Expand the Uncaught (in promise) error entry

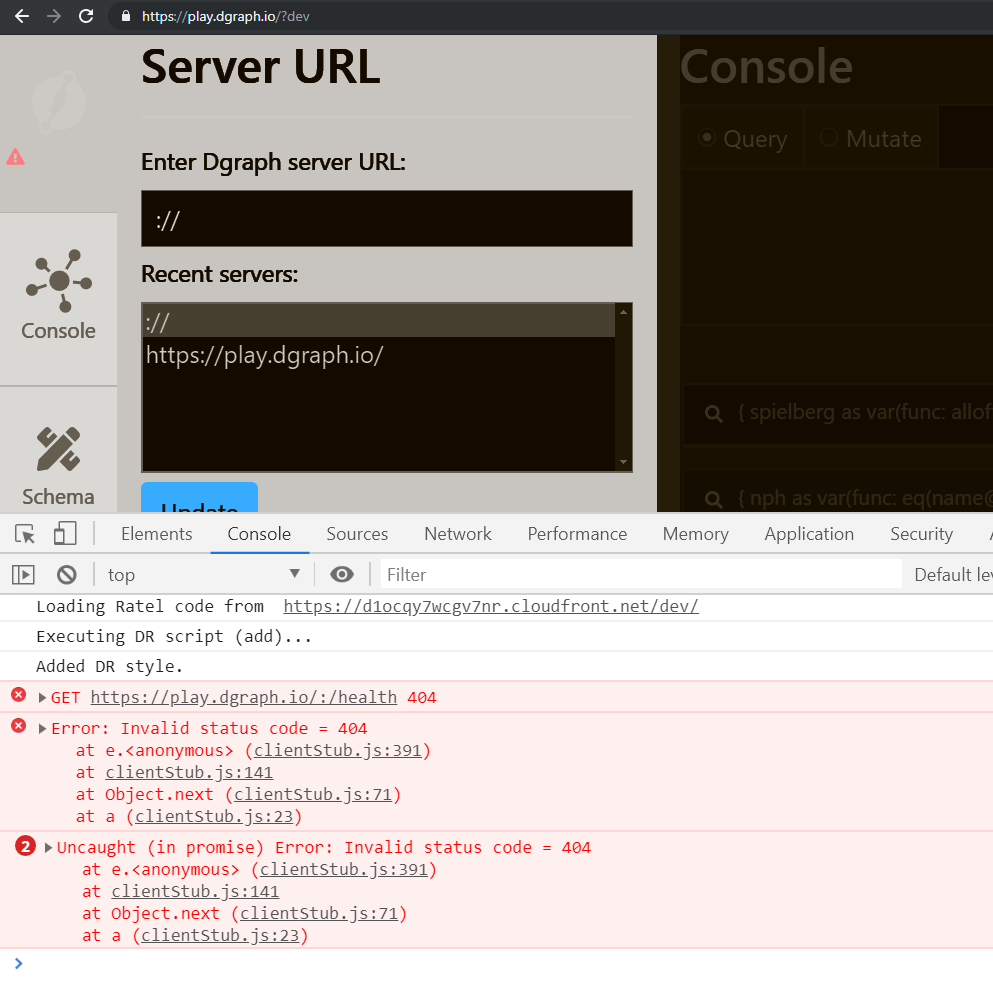[48, 847]
